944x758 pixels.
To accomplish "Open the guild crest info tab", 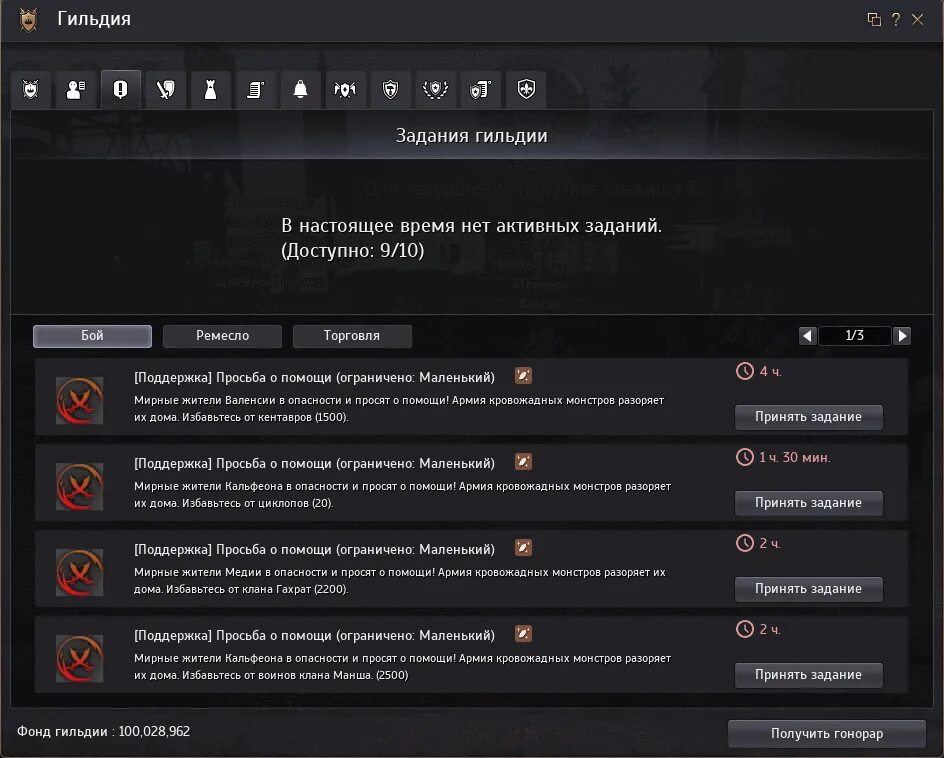I will tap(31, 90).
